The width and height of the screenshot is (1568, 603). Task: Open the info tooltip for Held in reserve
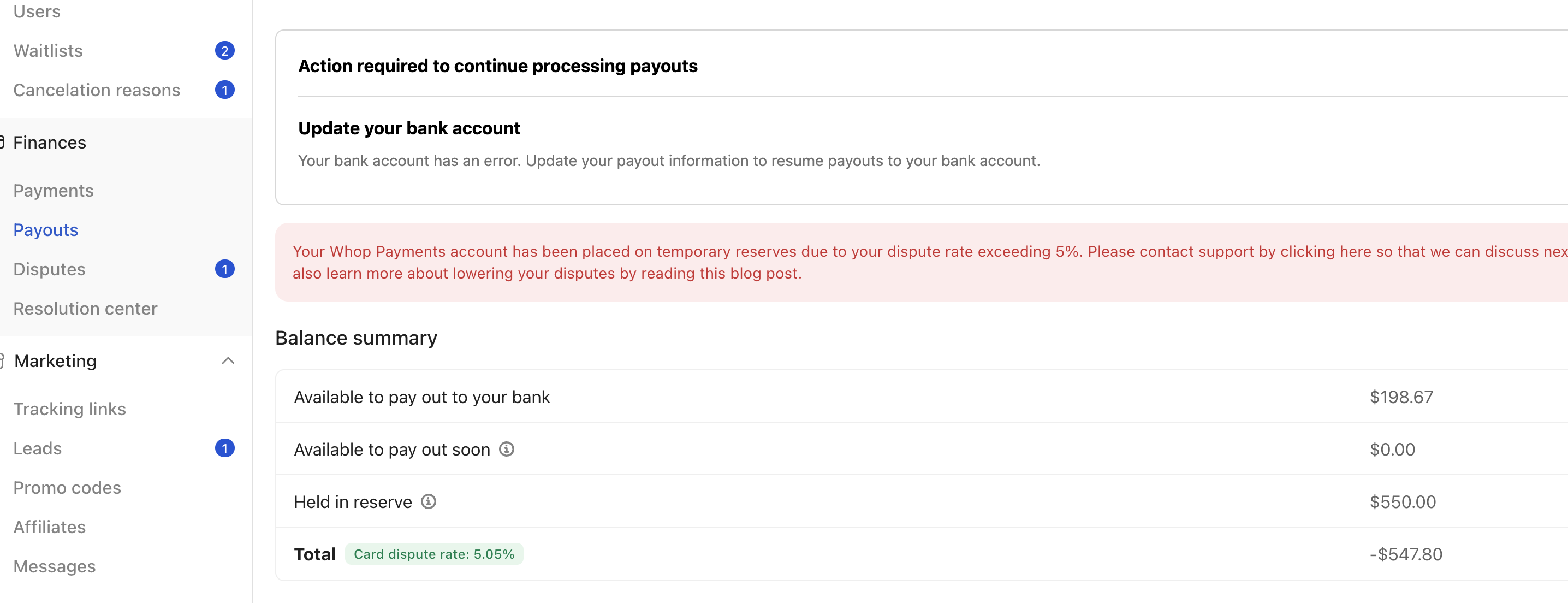(x=429, y=501)
